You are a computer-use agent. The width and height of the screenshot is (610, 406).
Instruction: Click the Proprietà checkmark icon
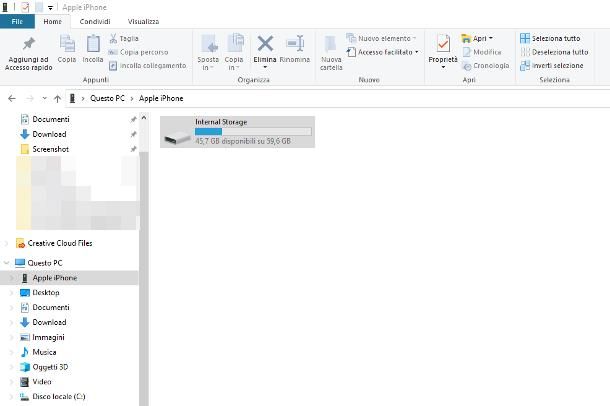443,44
